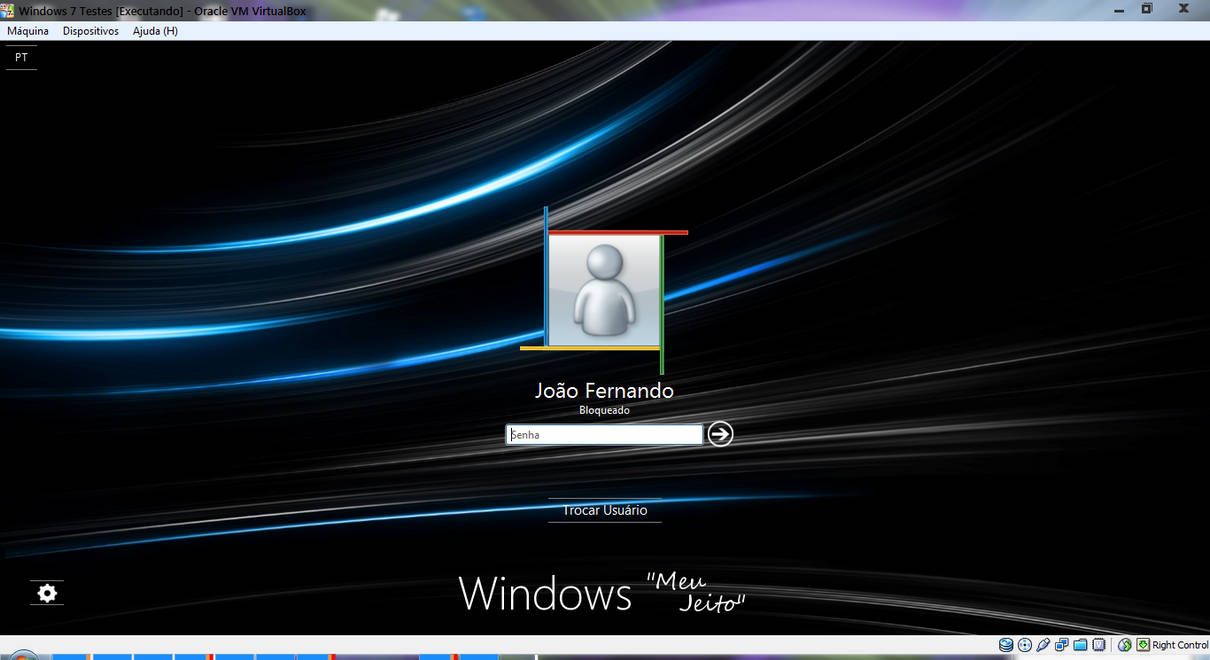
Task: Click Trocar Usuário to switch users
Action: (604, 510)
